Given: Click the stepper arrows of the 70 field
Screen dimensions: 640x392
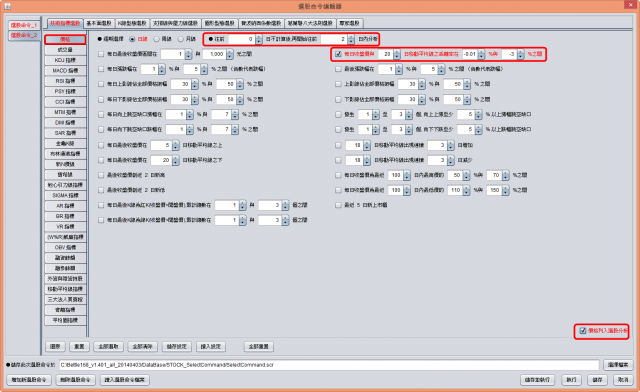Looking at the screenshot, I should (506, 175).
